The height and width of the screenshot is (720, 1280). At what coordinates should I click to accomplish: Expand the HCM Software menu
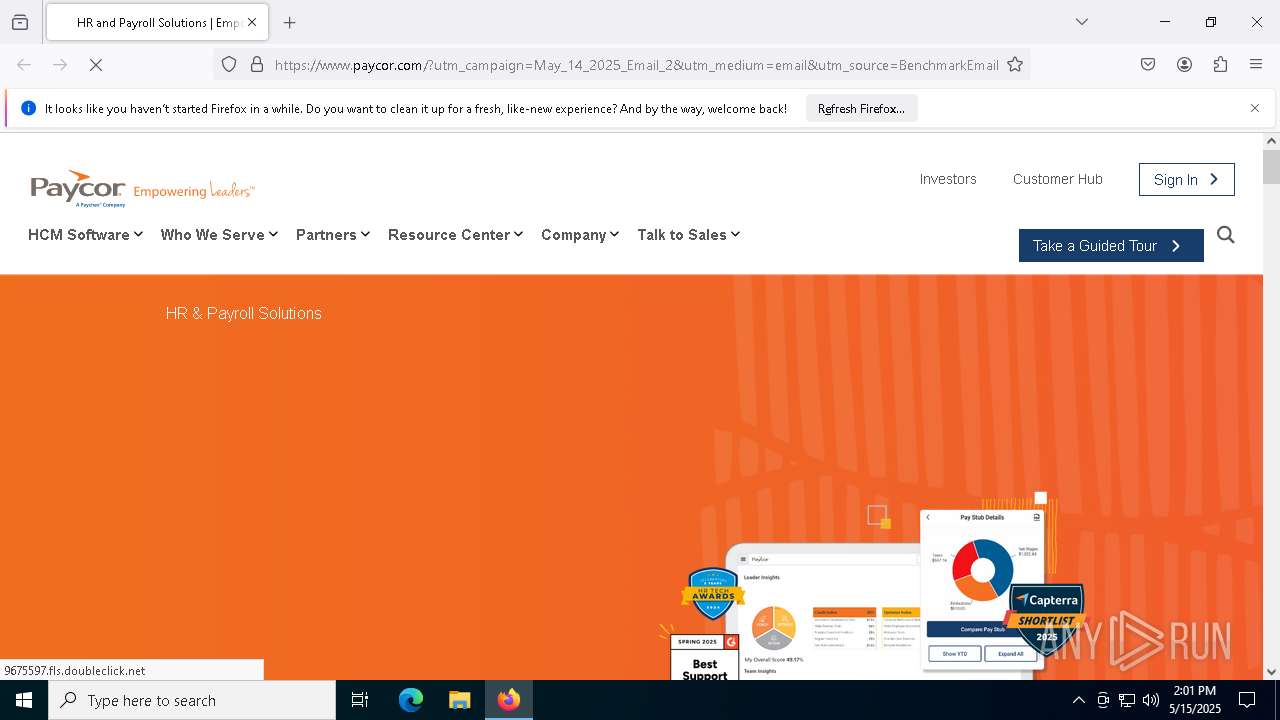85,235
